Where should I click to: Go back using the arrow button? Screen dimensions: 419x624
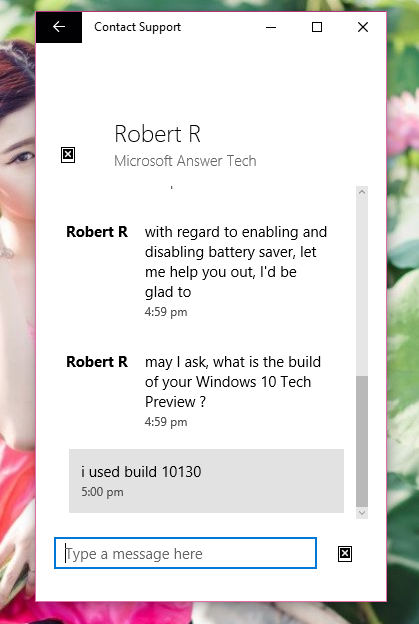[59, 27]
